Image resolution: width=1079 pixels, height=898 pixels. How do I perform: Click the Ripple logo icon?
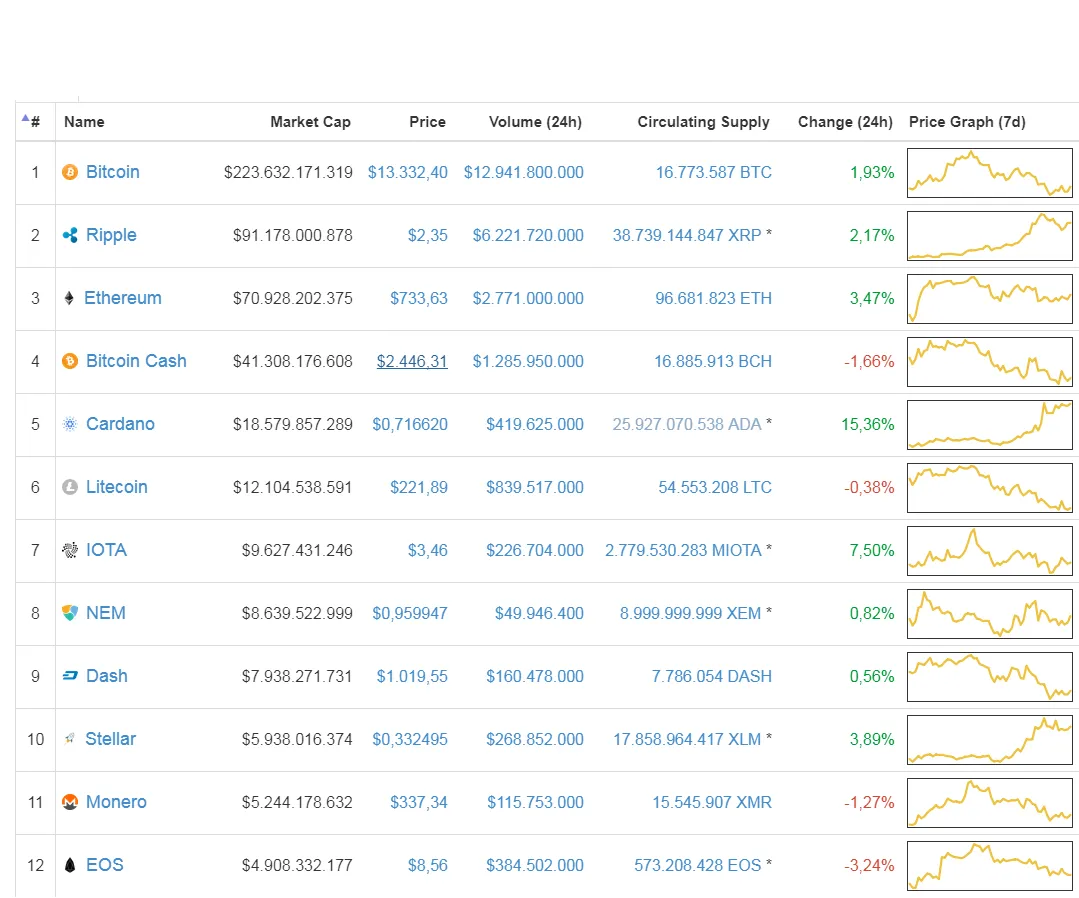point(70,235)
